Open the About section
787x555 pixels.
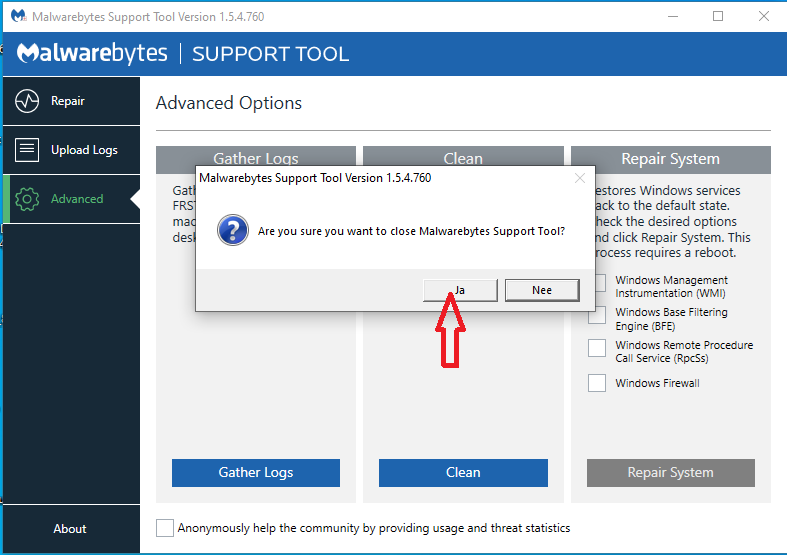(70, 528)
